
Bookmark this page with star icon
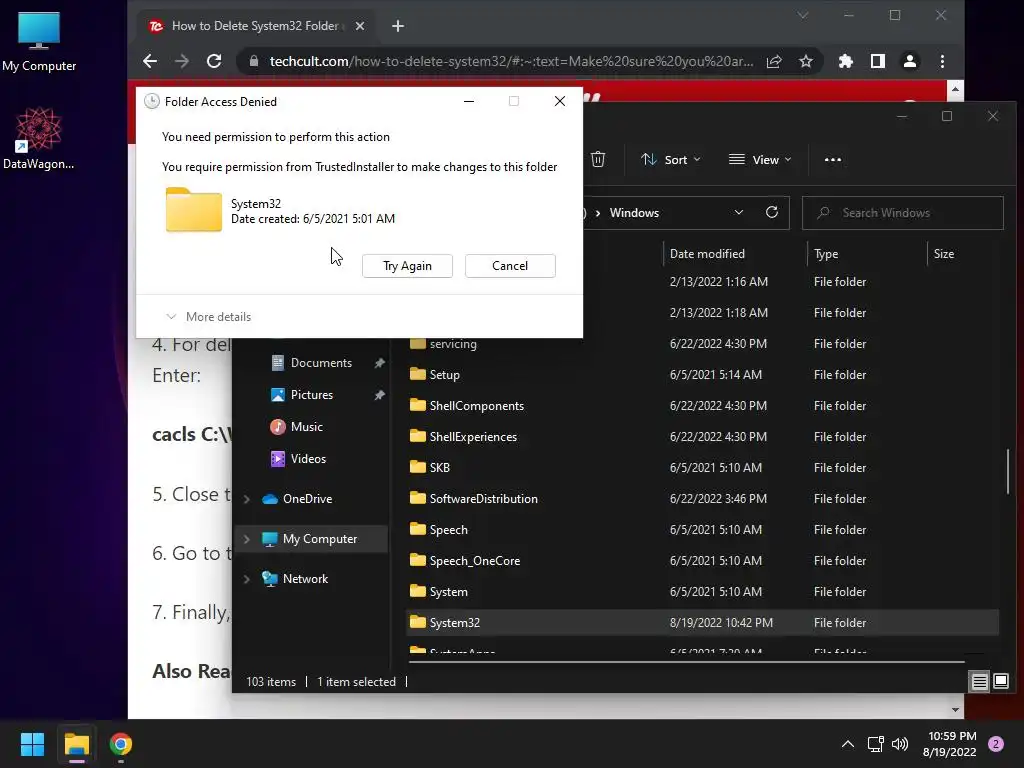coord(806,61)
